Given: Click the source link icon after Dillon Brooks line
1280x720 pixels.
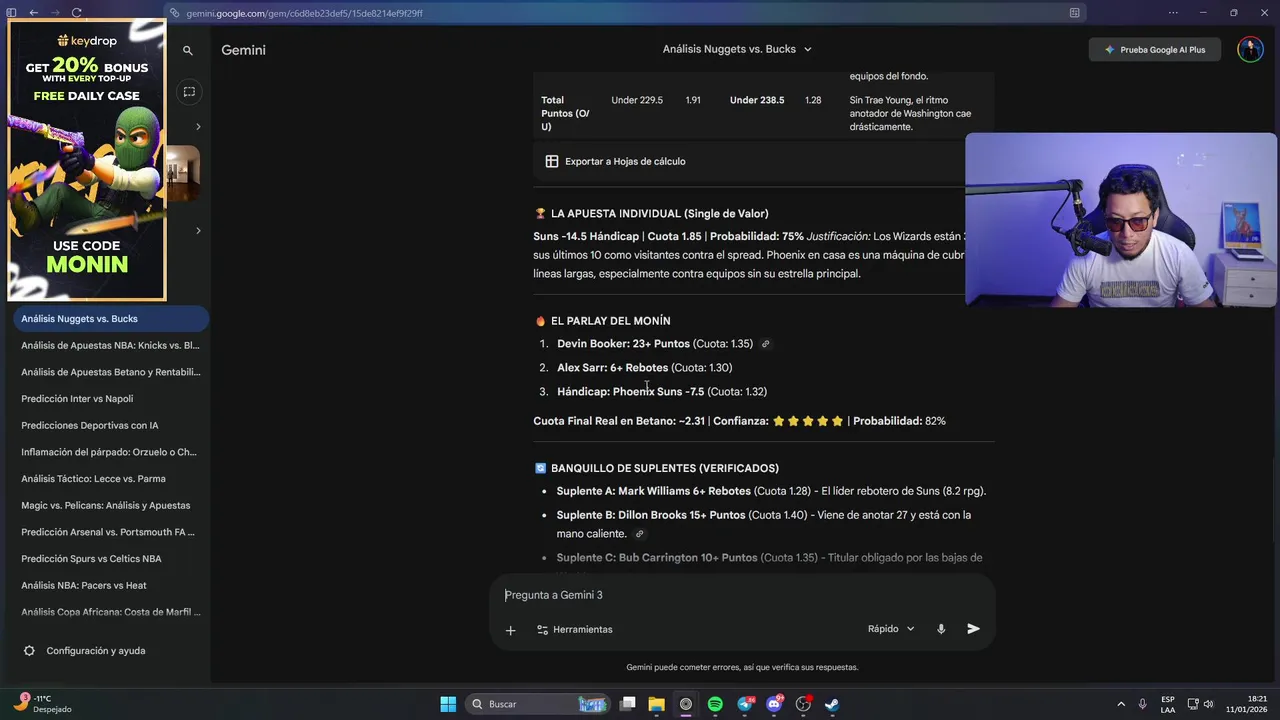Looking at the screenshot, I should tap(640, 534).
